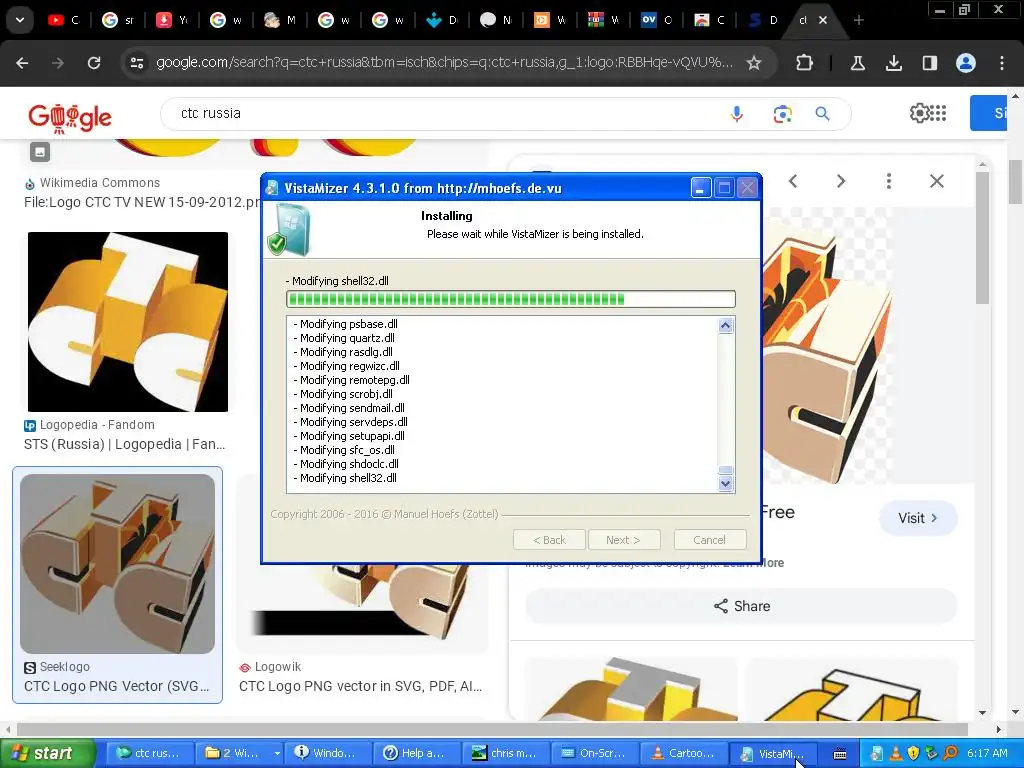Open the language bar keyboard icon
This screenshot has width=1024, height=768.
(840, 754)
